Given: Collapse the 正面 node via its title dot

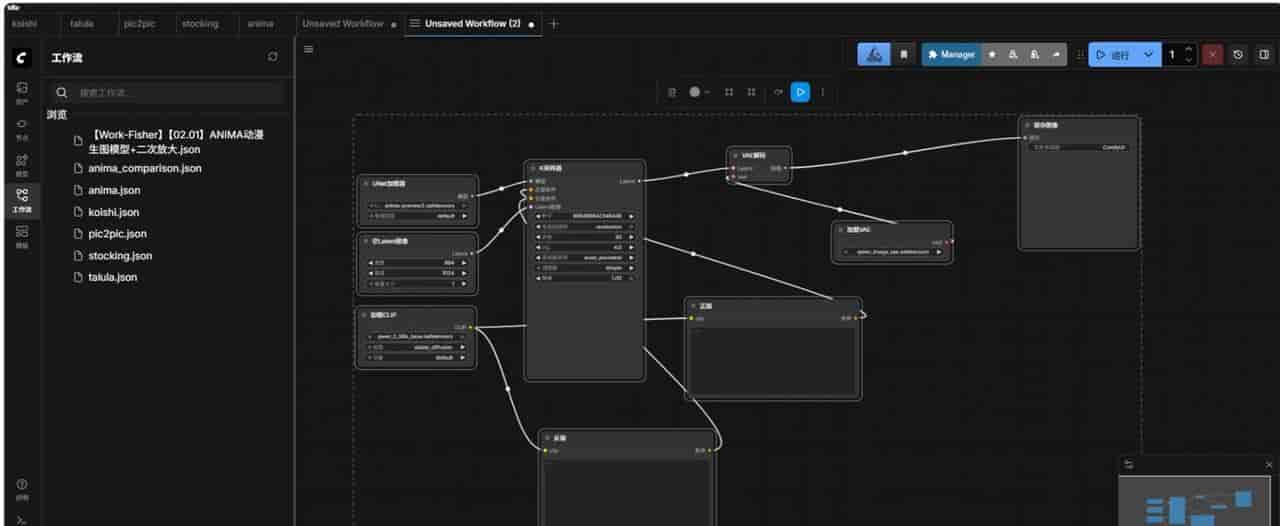Looking at the screenshot, I should tap(693, 305).
